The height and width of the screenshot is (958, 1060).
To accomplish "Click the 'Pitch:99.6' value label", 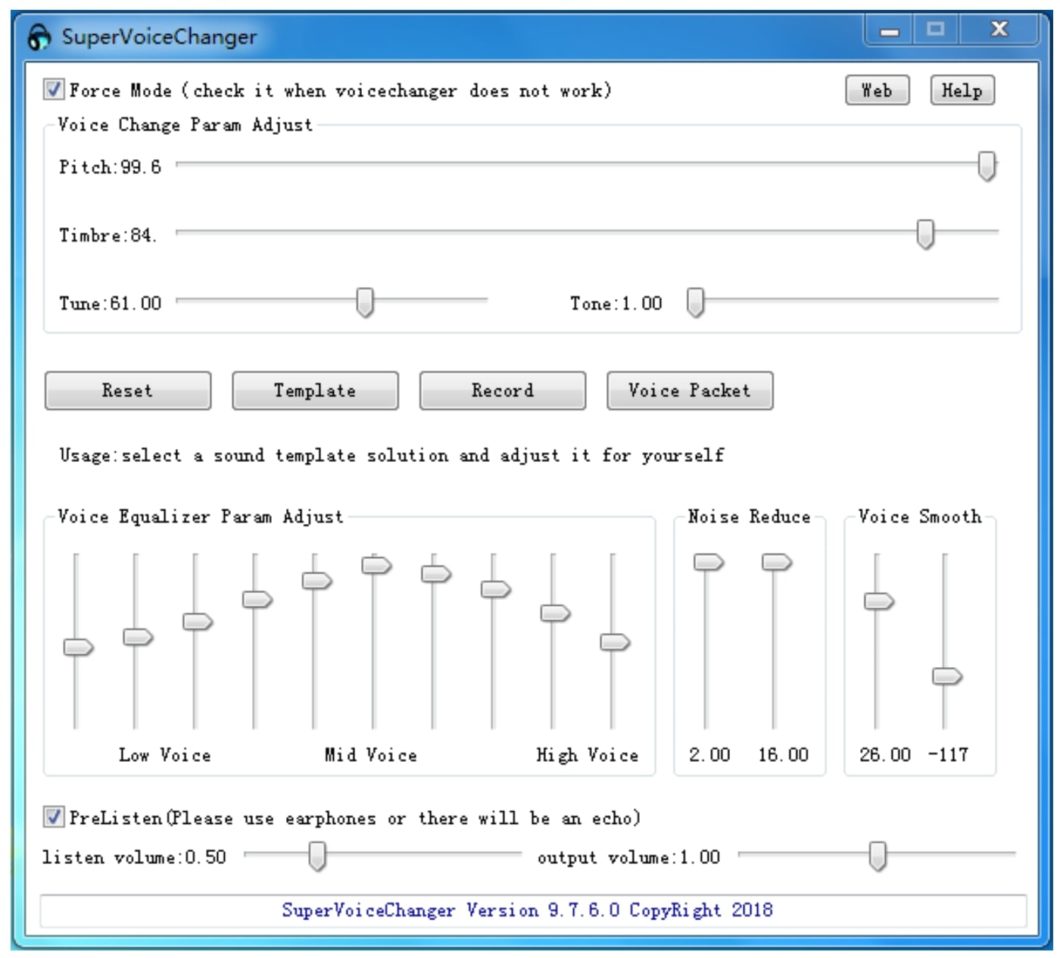I will pyautogui.click(x=110, y=167).
